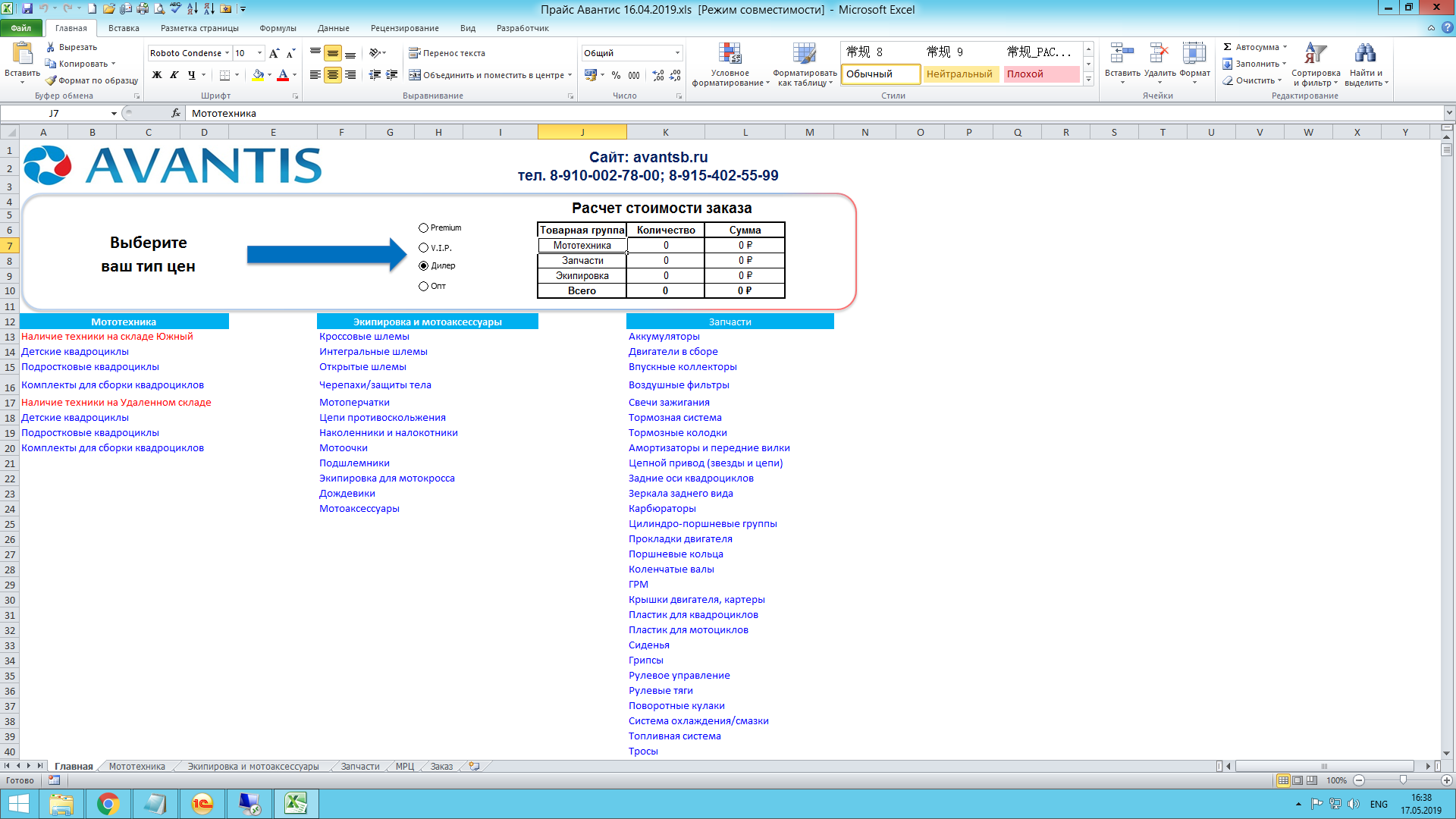
Task: Open the number format dropdown
Action: pos(677,53)
